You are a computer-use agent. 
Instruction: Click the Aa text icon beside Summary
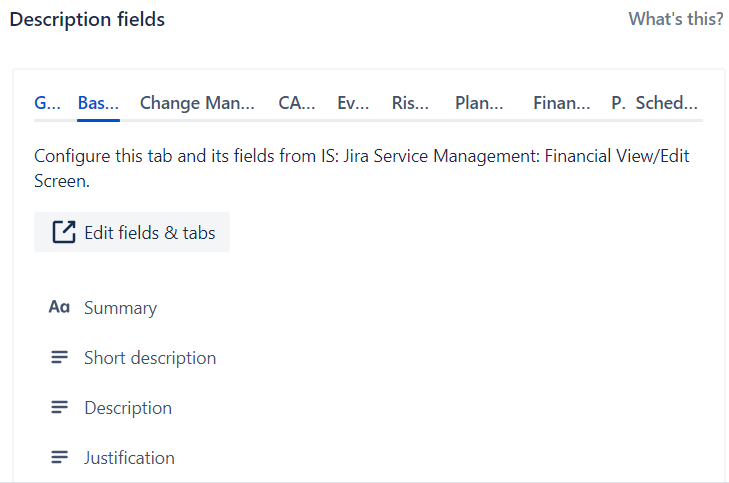coord(59,307)
